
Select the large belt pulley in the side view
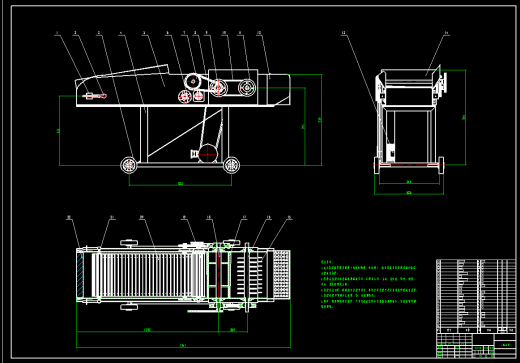coord(193,81)
